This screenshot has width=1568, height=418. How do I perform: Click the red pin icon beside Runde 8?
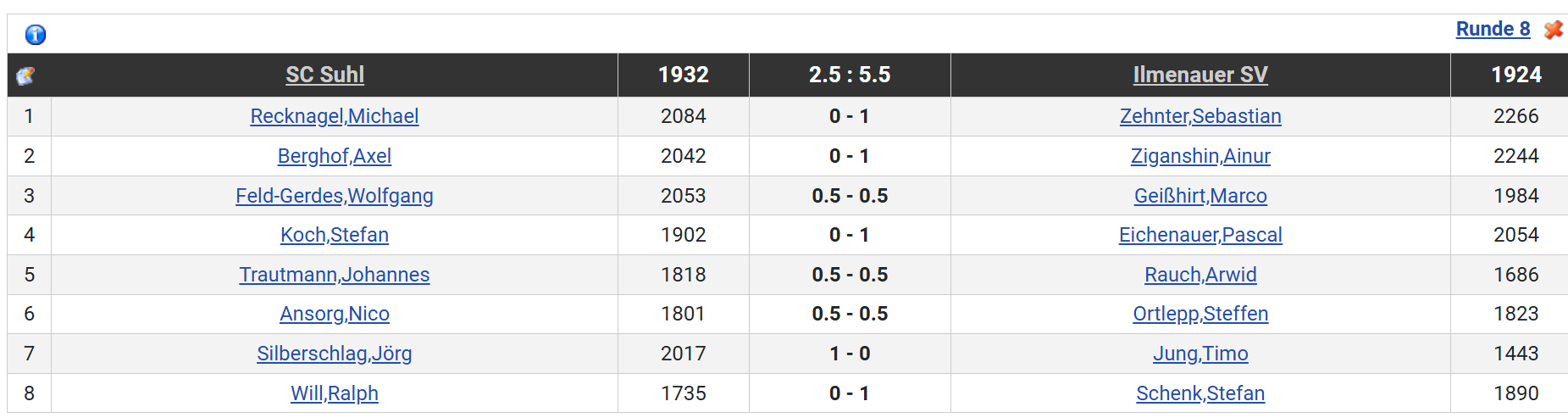point(1553,30)
